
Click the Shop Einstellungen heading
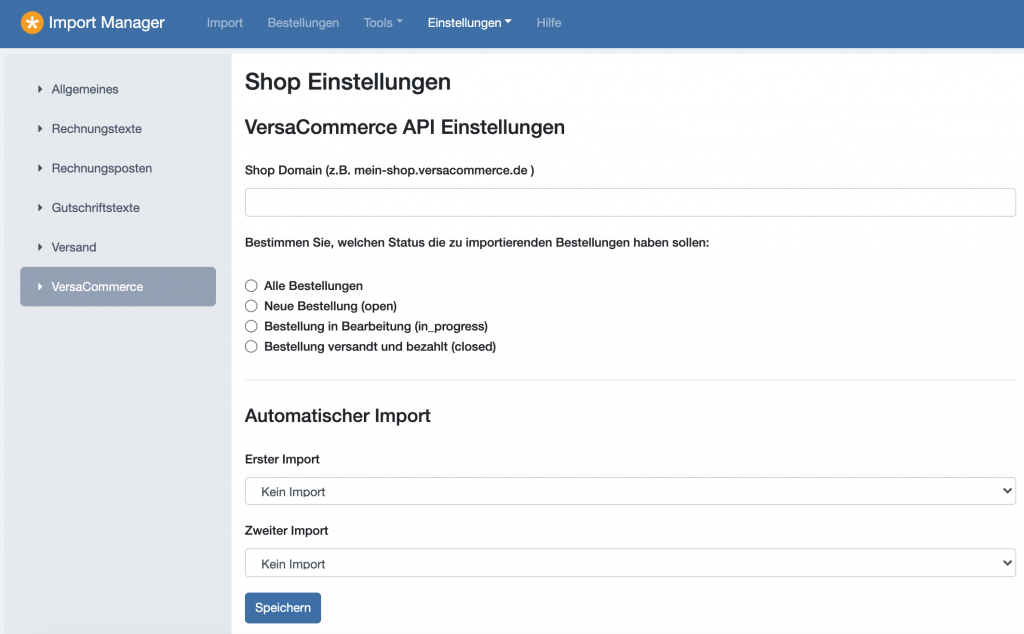(x=347, y=82)
